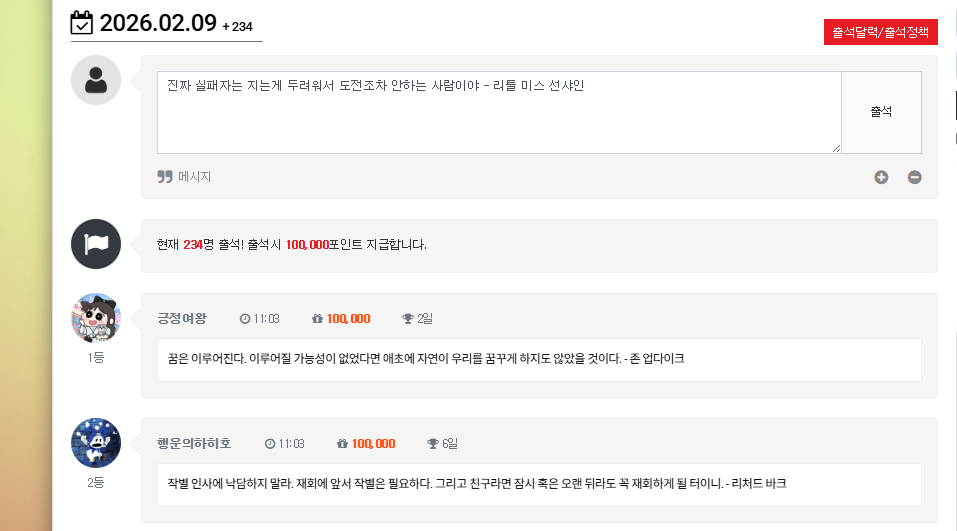Open the 출석달력/출석정책 red button
Viewport: 957px width, 531px height.
point(881,32)
